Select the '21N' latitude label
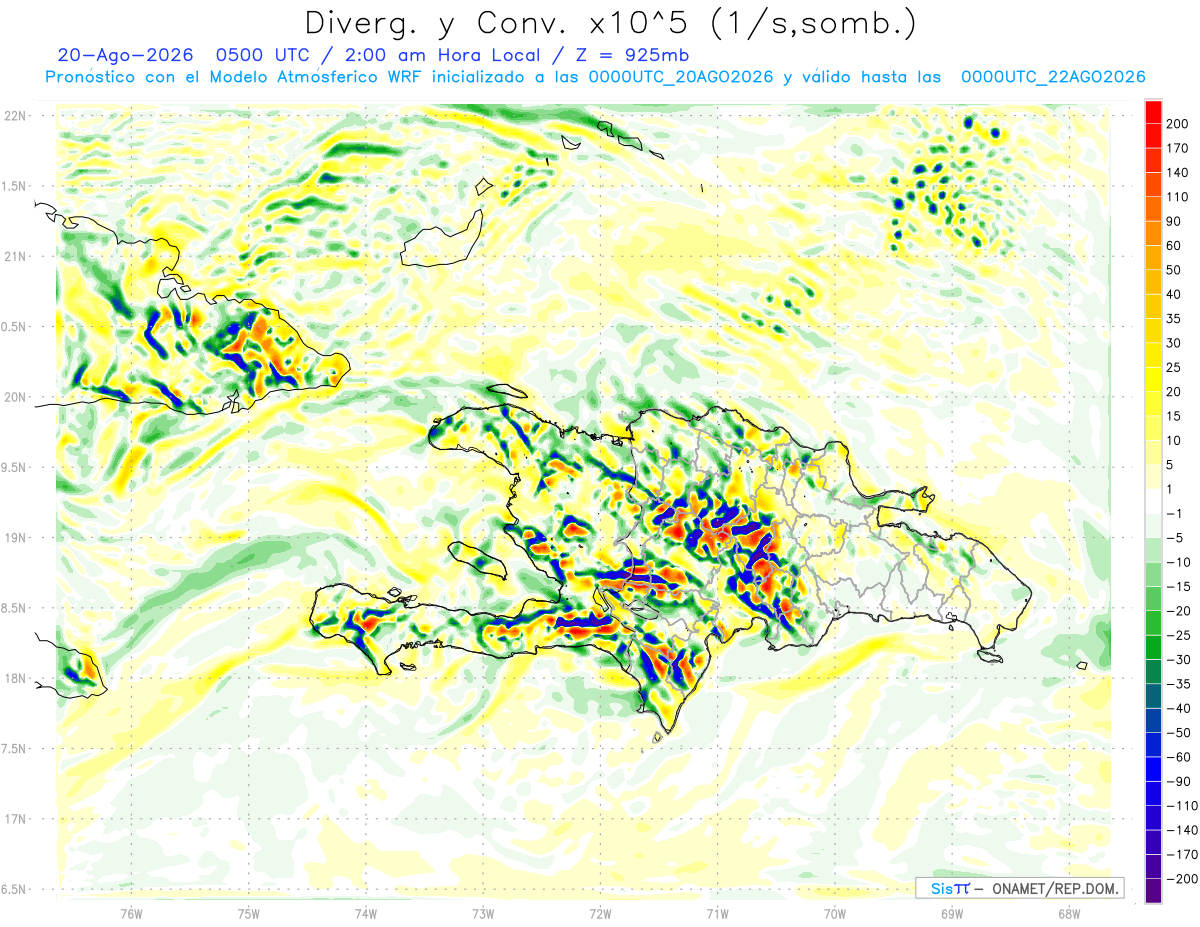 tap(14, 256)
